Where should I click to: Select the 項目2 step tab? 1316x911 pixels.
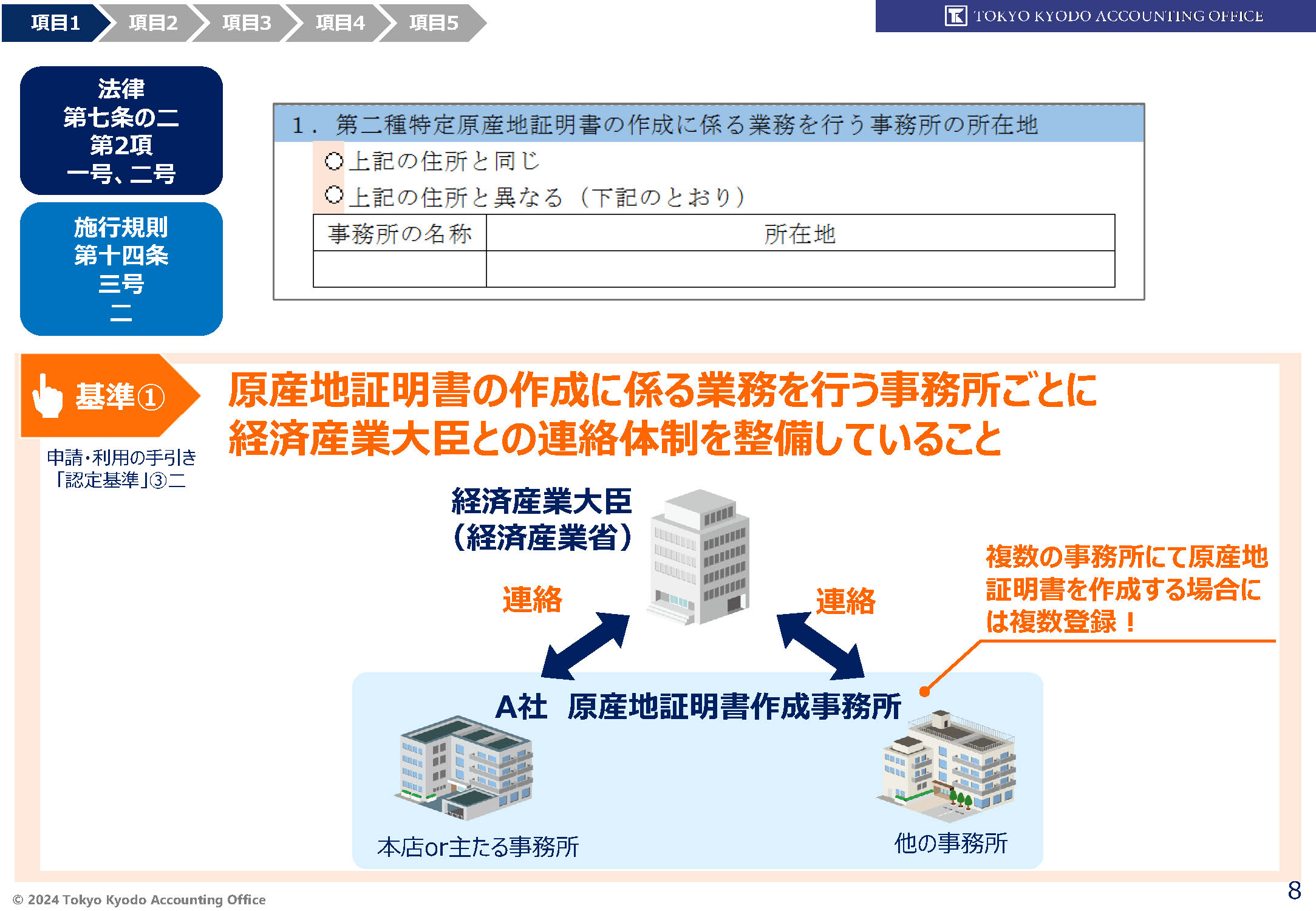tap(153, 23)
